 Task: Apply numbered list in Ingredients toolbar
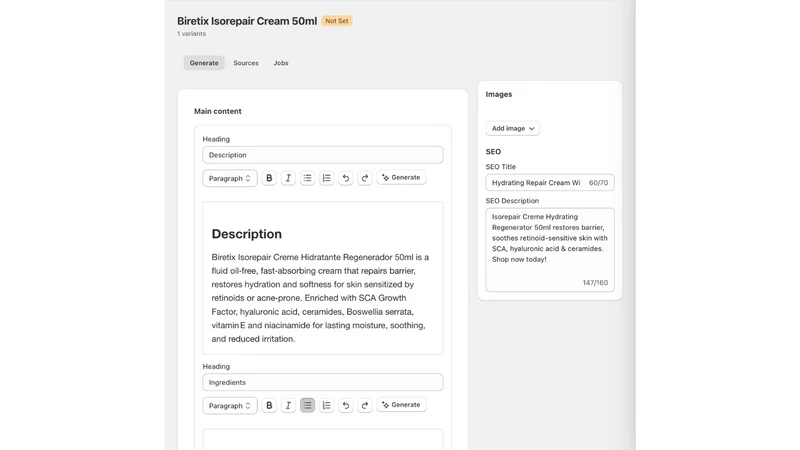[x=327, y=406]
